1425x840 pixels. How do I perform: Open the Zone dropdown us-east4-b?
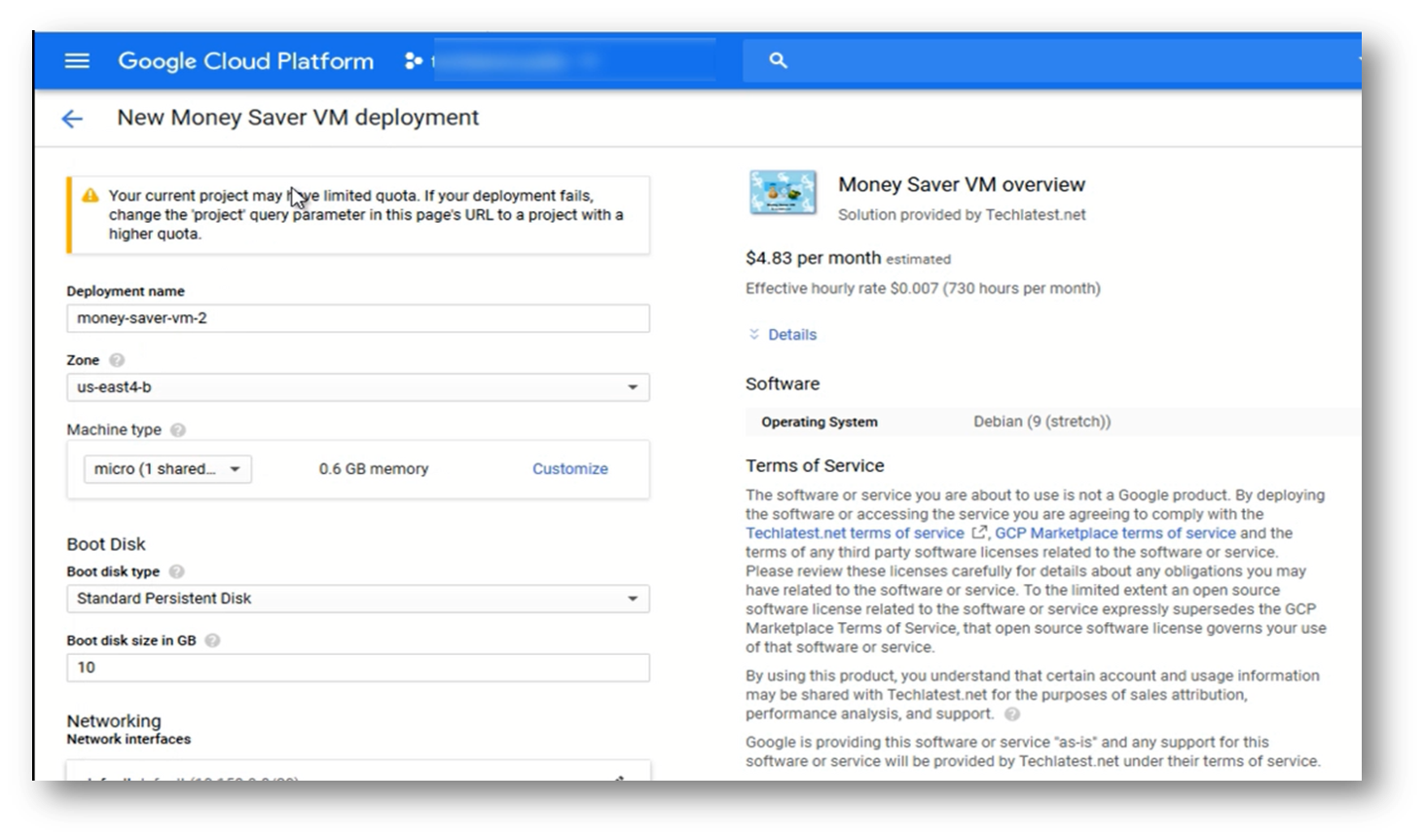[x=358, y=387]
